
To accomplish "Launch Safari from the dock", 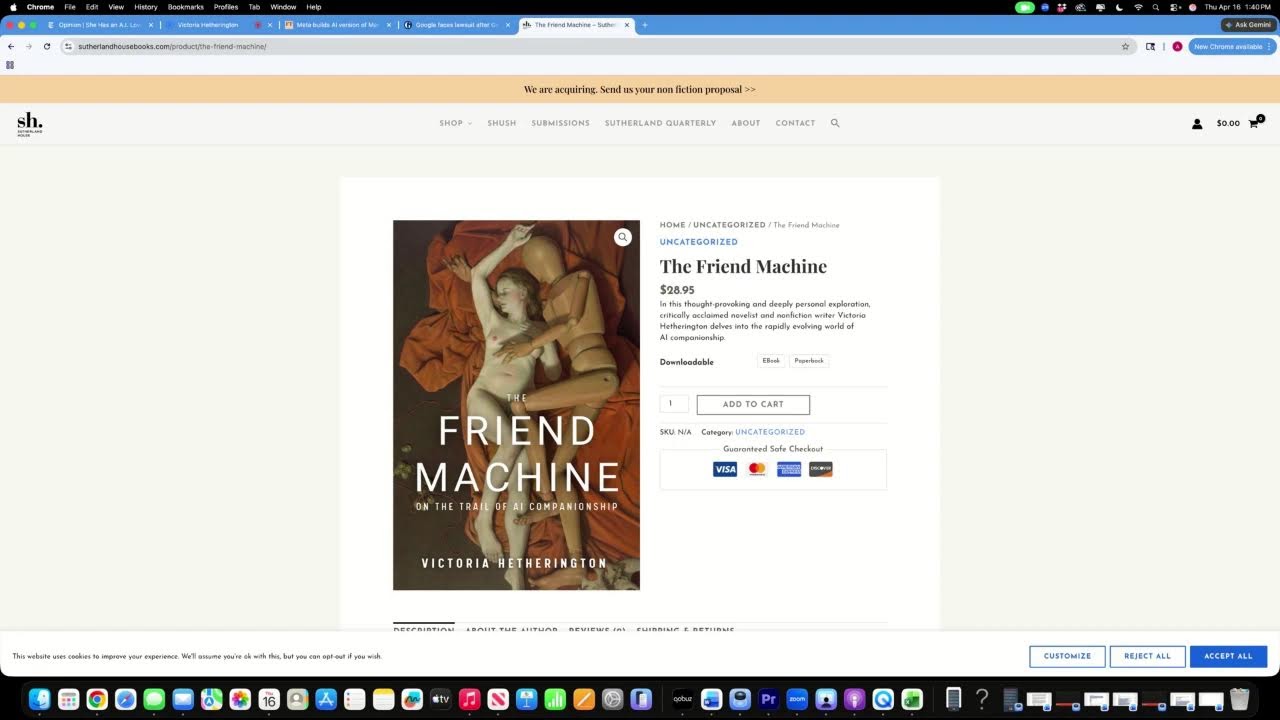I will pos(125,699).
